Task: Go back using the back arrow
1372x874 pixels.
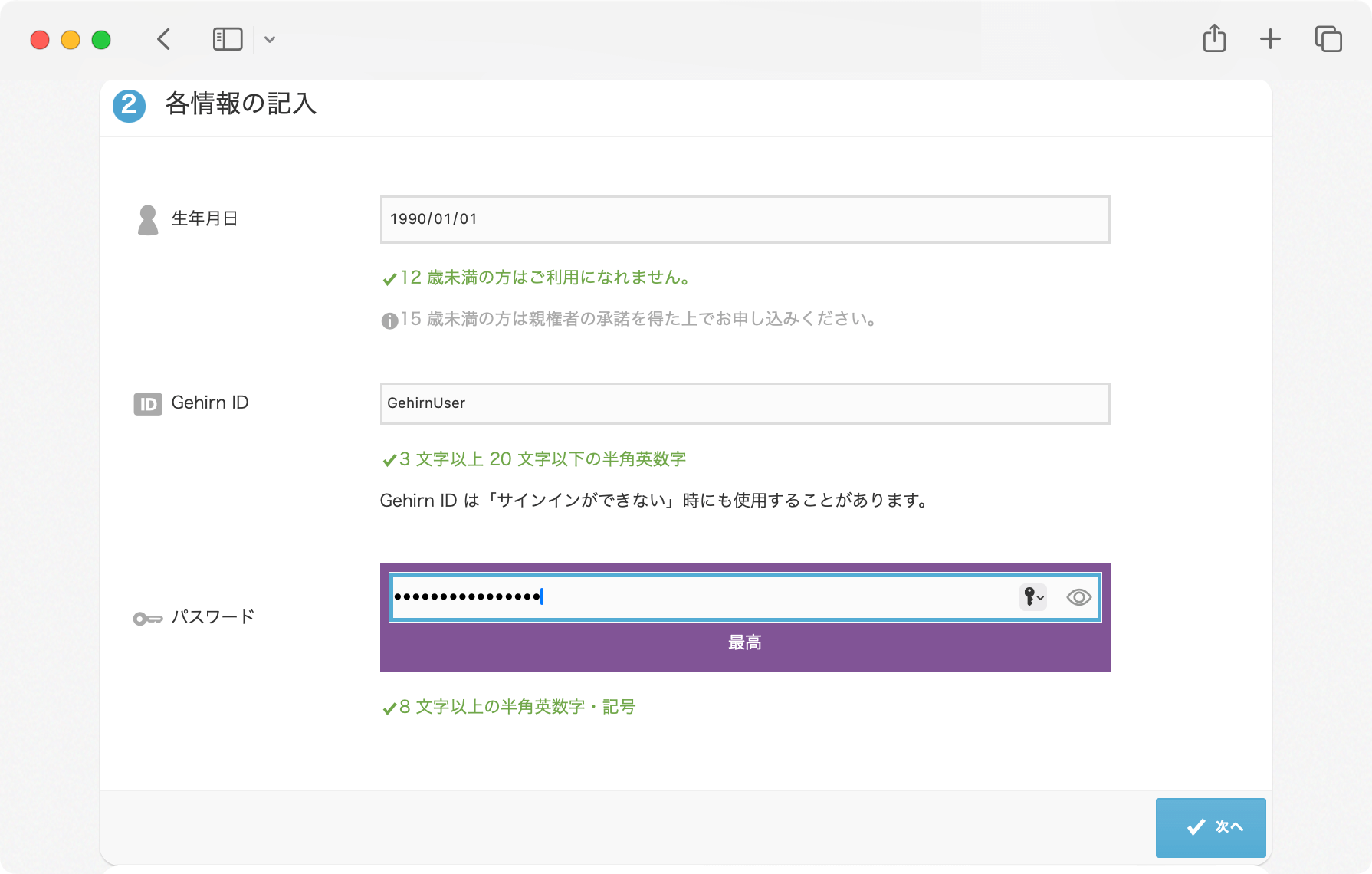Action: pos(163,38)
